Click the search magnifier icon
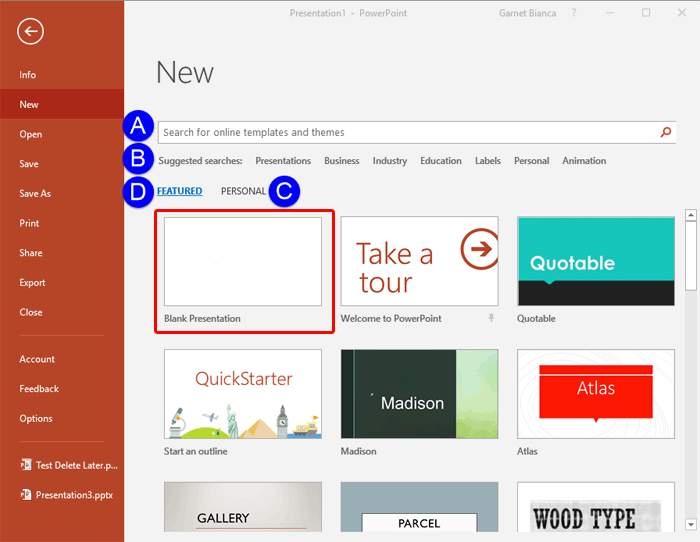The image size is (700, 542). [666, 132]
